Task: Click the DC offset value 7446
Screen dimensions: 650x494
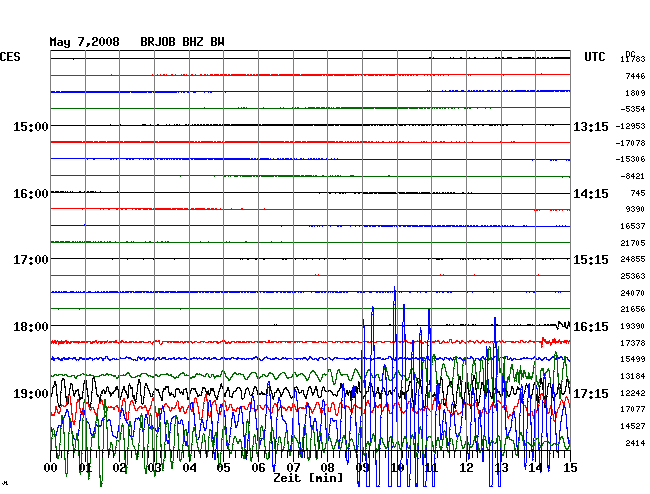Action: tap(635, 76)
